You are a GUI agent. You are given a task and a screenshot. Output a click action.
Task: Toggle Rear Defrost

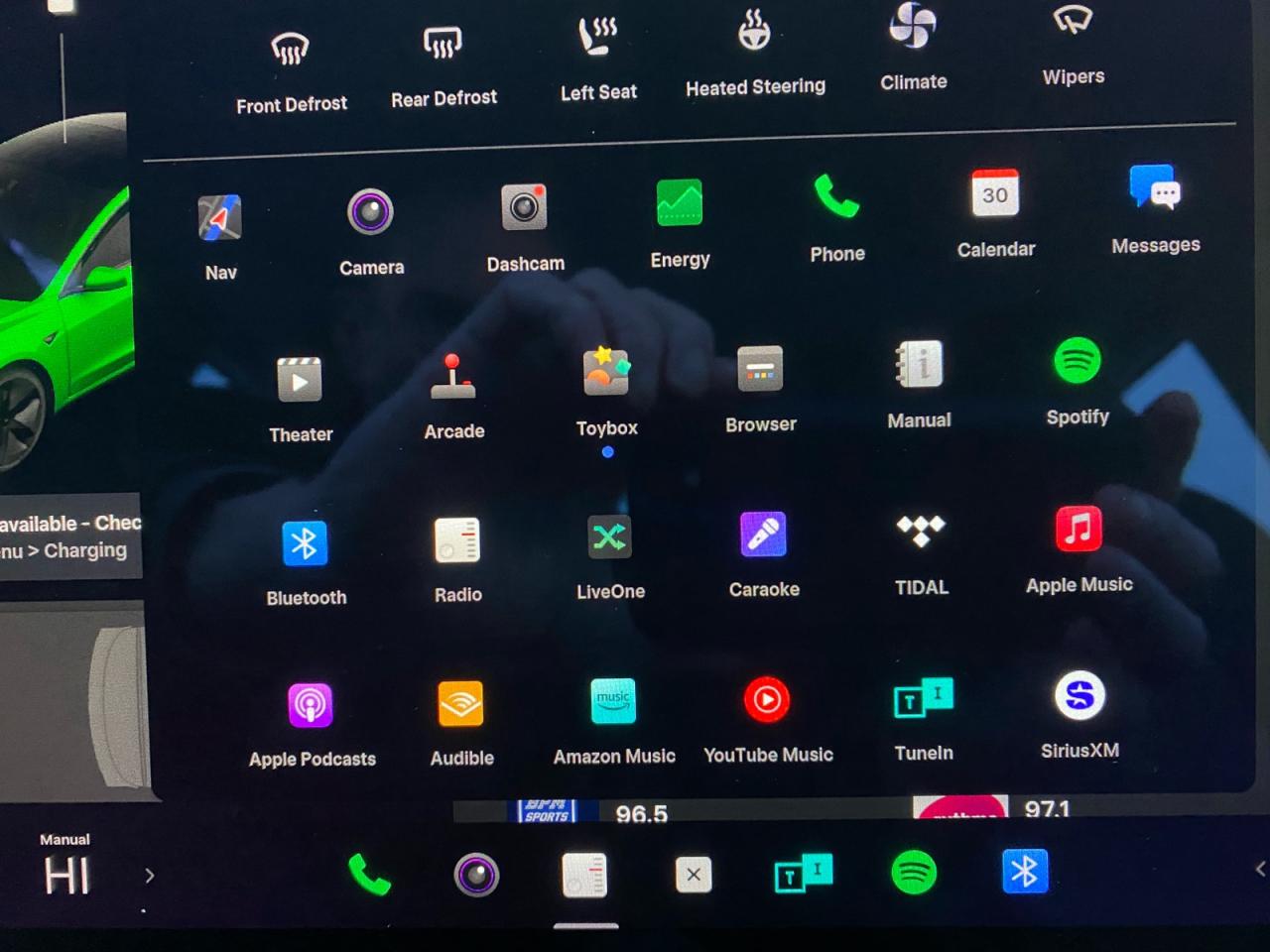click(443, 44)
